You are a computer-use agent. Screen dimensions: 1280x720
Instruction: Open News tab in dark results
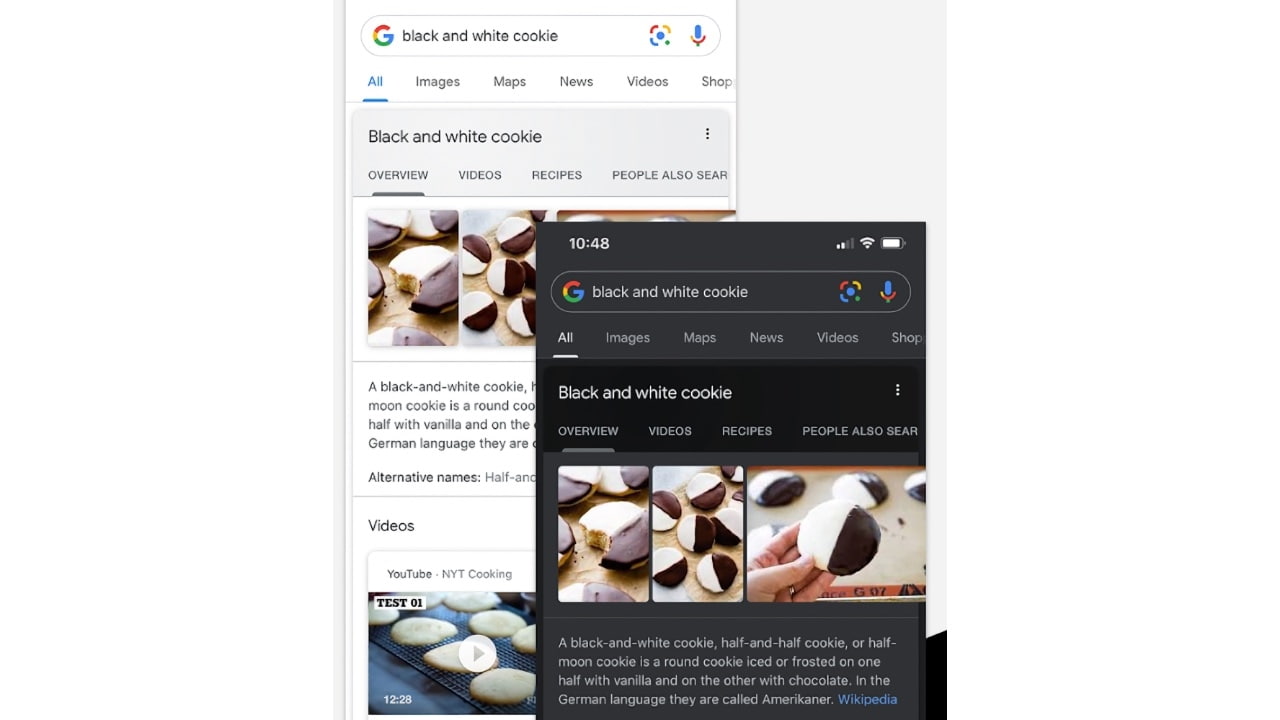[766, 338]
